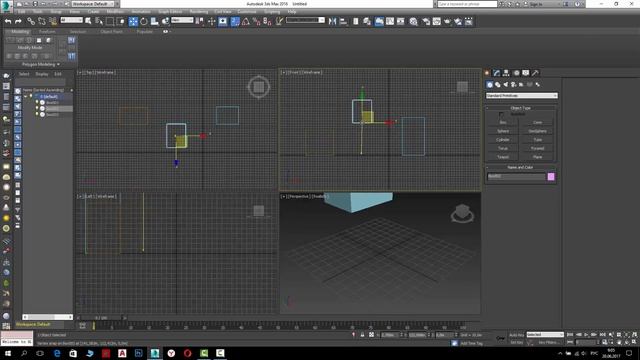The image size is (640, 360).
Task: Switch to the Object Paint ribbon tab
Action: (111, 31)
